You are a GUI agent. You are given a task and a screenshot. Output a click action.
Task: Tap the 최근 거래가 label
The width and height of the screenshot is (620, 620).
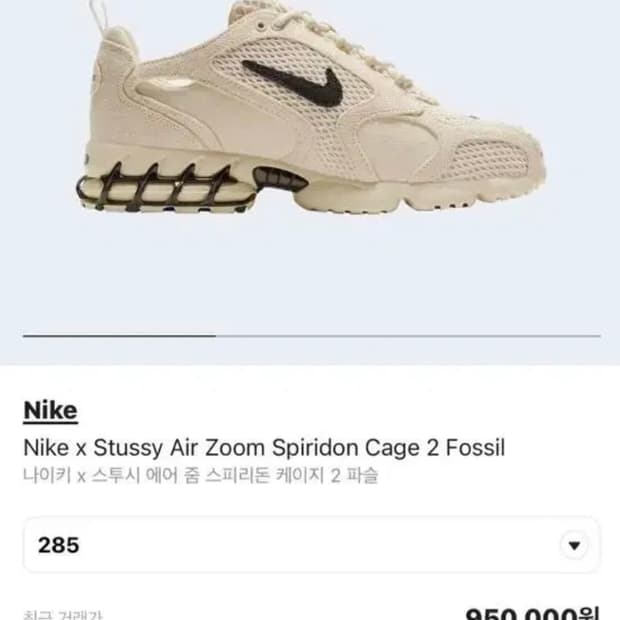pyautogui.click(x=63, y=615)
